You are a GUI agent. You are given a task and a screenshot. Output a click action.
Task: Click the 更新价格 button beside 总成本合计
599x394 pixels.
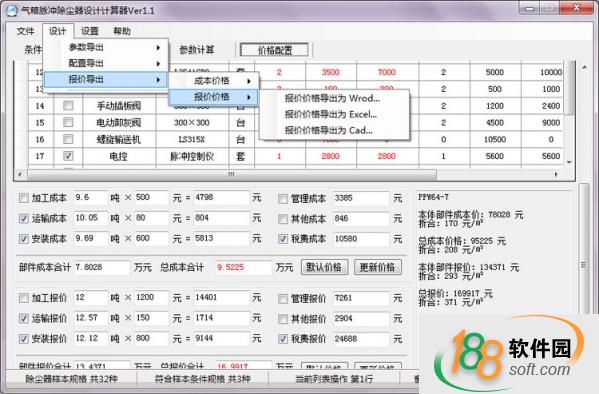[x=377, y=267]
